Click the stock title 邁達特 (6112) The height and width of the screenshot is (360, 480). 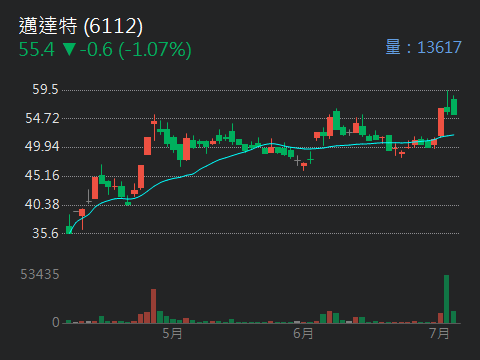[81, 26]
